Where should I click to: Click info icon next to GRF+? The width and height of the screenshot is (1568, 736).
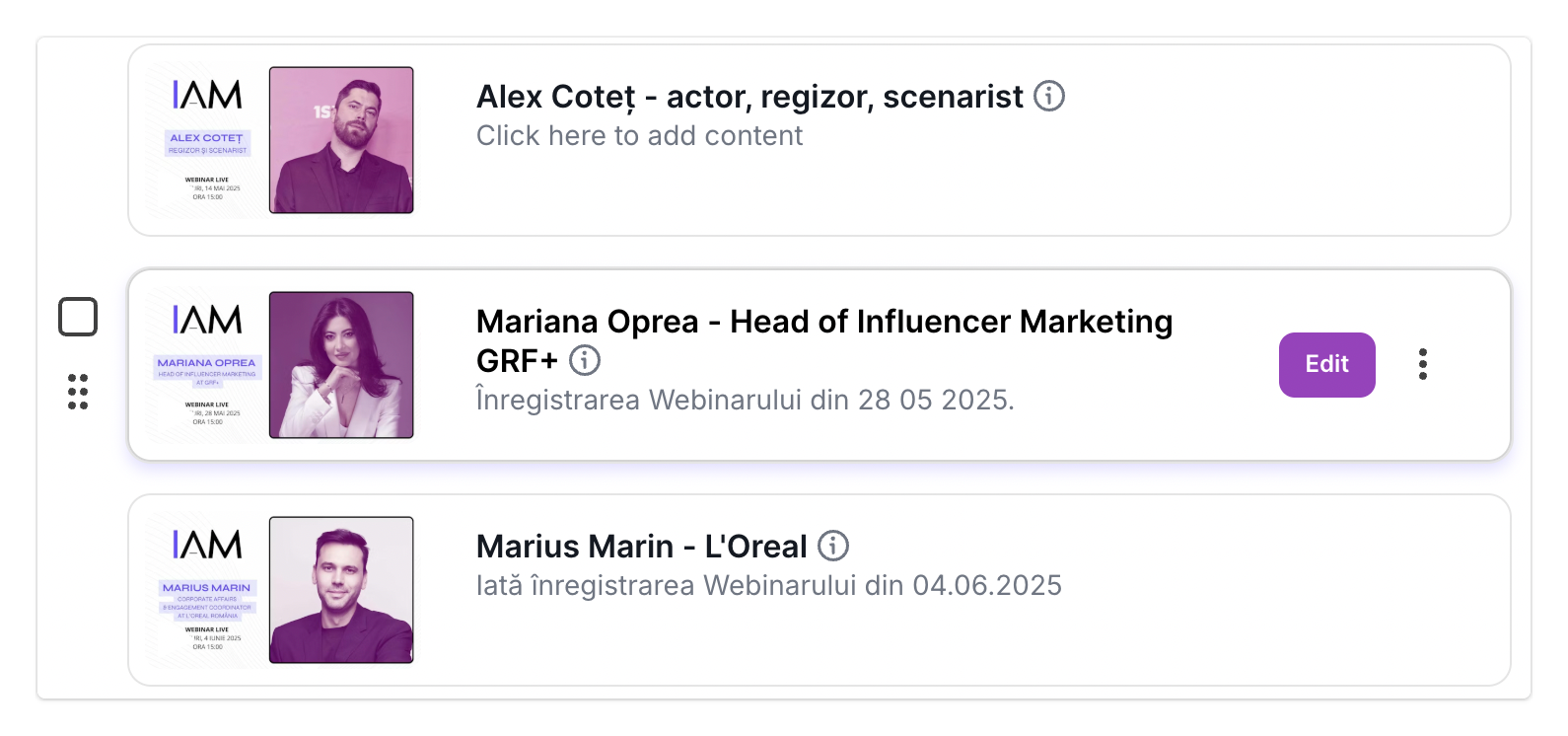pyautogui.click(x=585, y=361)
